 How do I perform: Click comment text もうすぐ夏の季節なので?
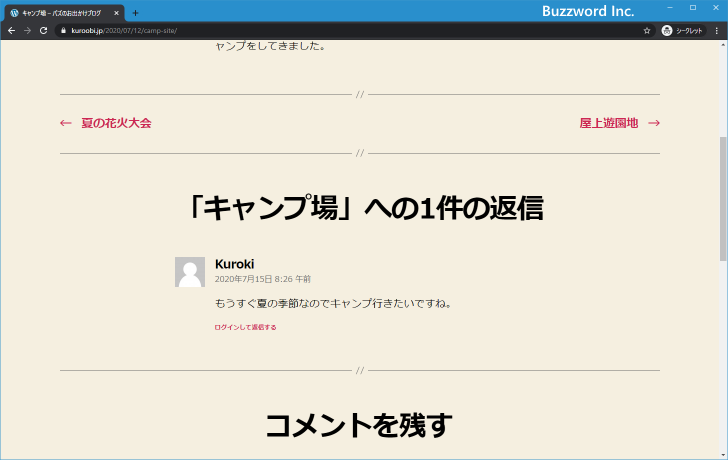coord(273,304)
